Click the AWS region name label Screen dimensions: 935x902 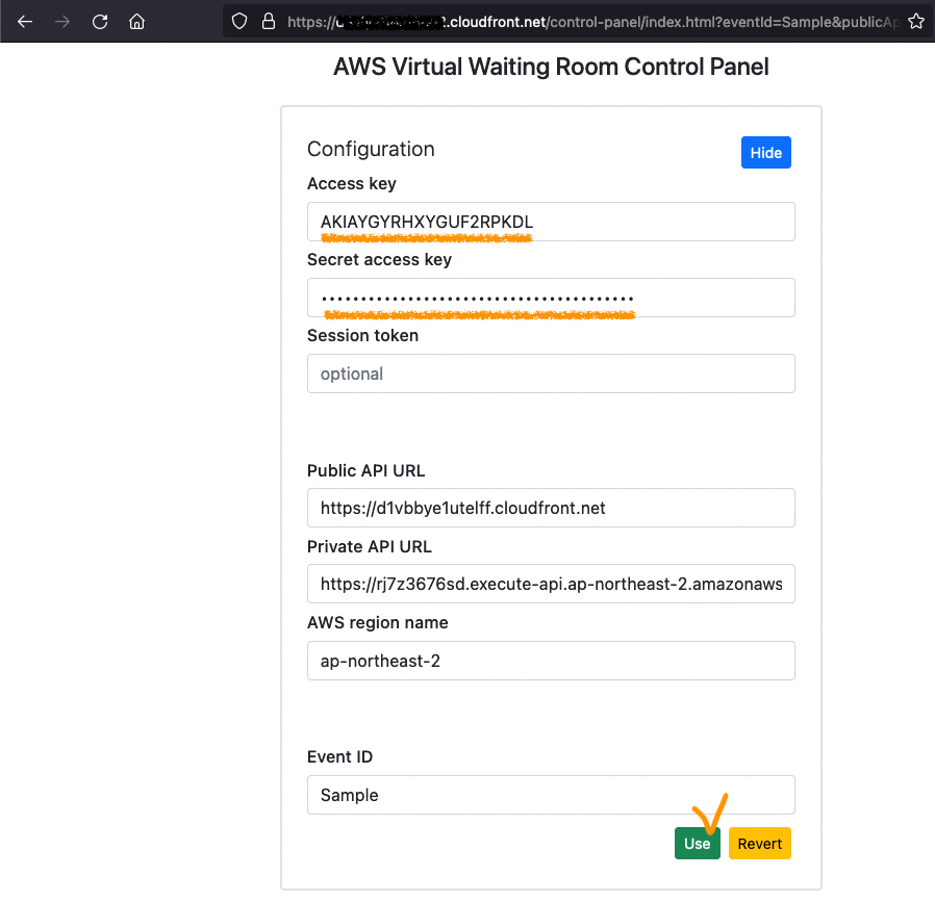tap(377, 623)
